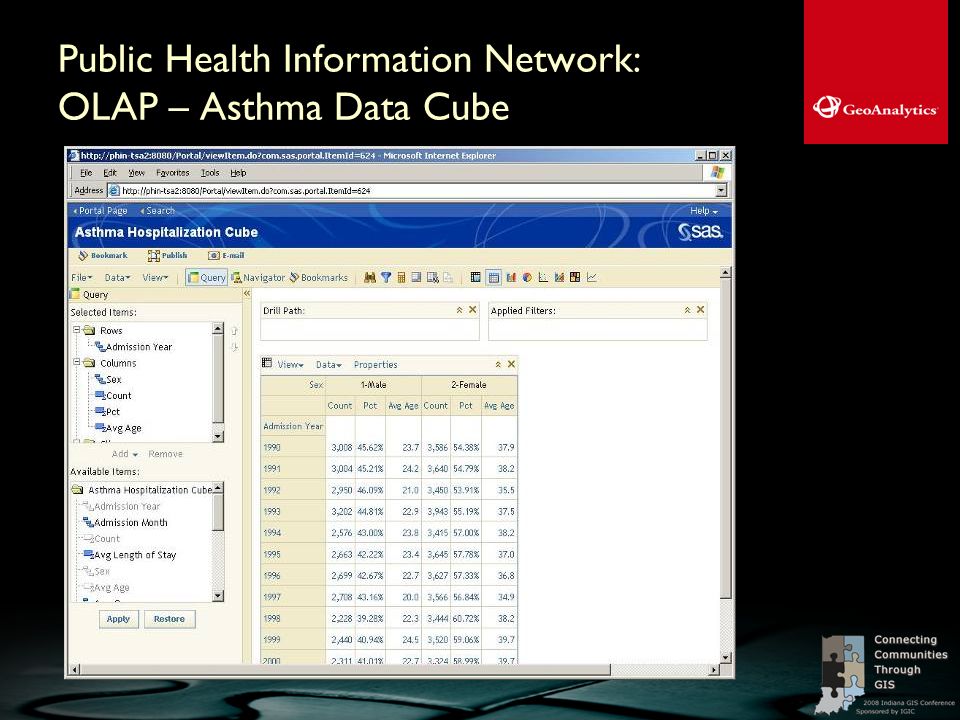960x720 pixels.
Task: Click the E-mail button
Action: click(225, 255)
